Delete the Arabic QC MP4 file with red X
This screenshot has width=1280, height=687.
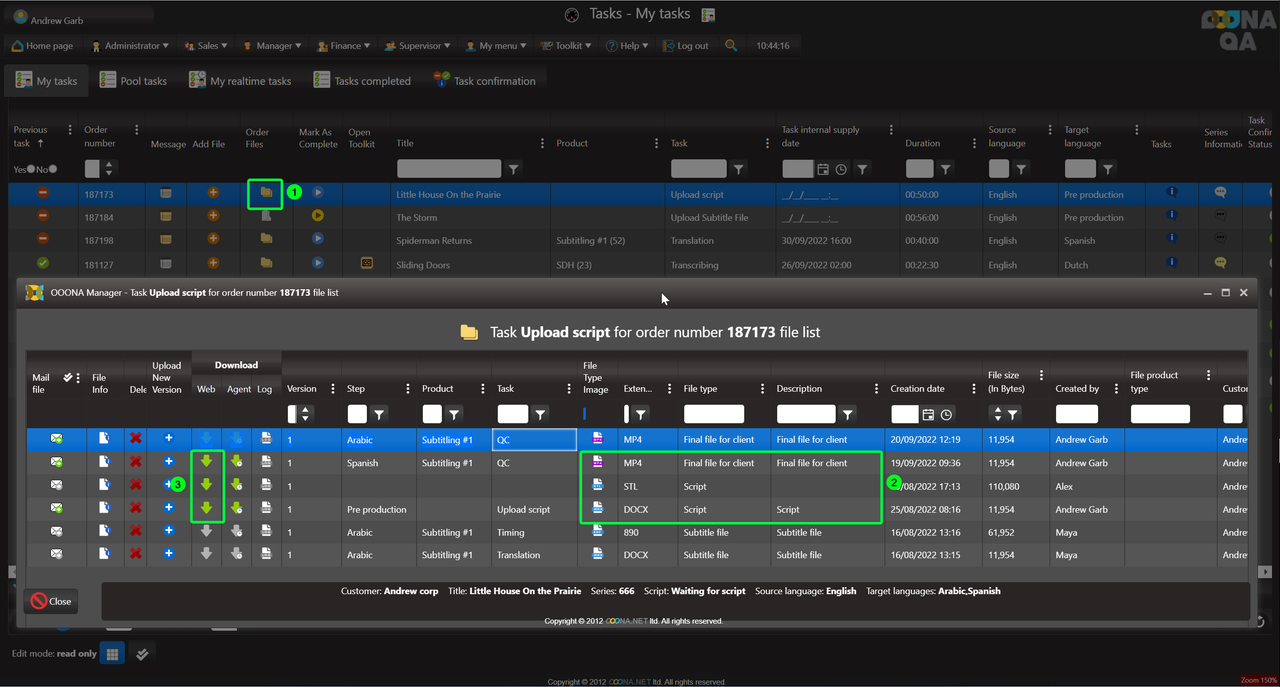click(135, 438)
